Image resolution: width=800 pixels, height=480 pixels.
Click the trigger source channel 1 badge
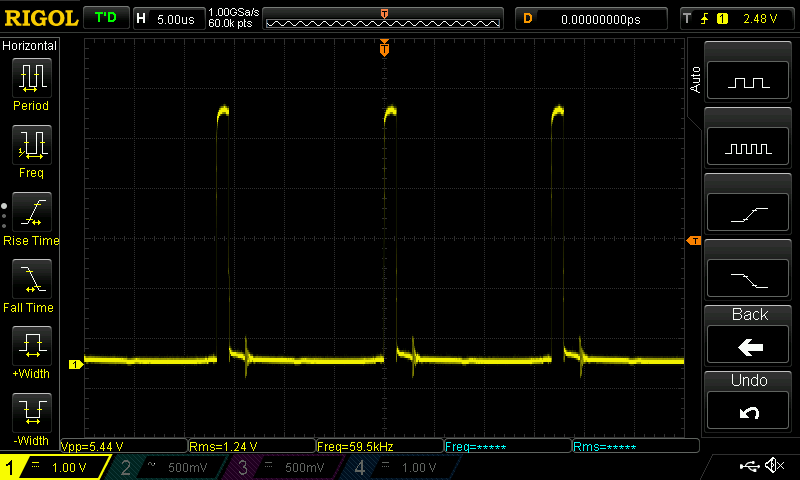pyautogui.click(x=722, y=19)
